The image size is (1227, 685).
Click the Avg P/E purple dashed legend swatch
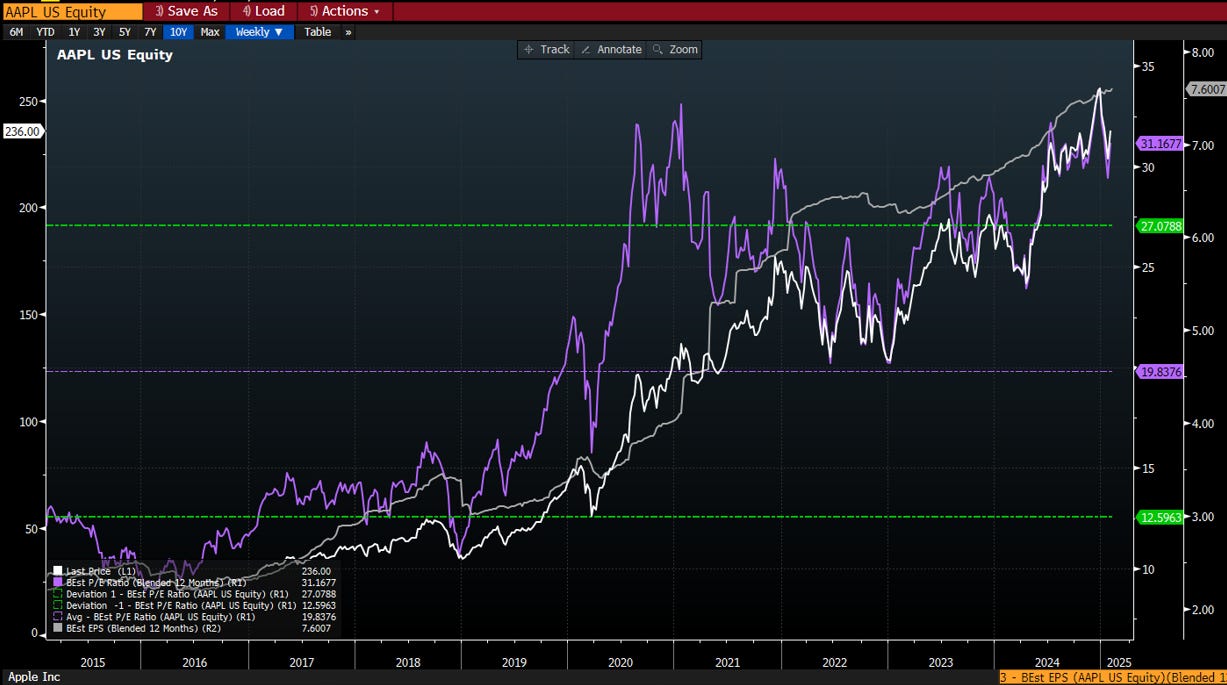58,617
